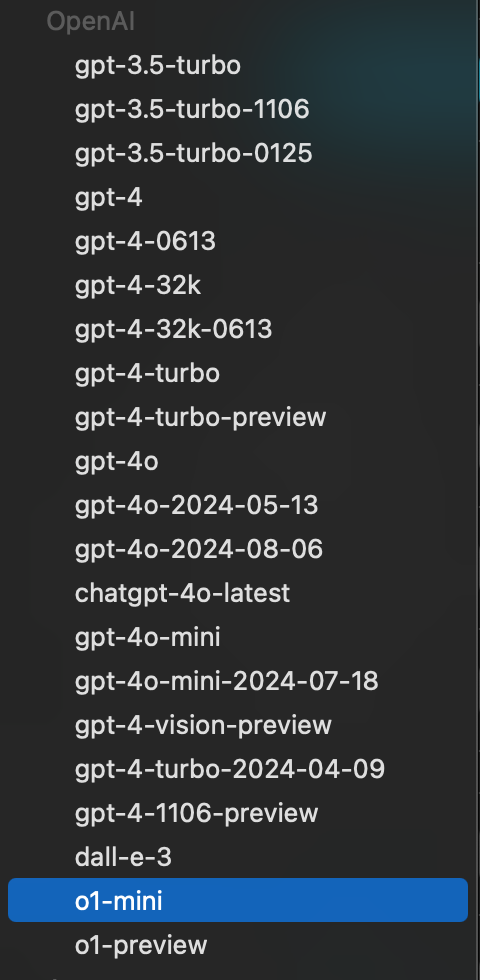Pick gpt-4-vision-preview model
The image size is (480, 980).
pos(238,725)
